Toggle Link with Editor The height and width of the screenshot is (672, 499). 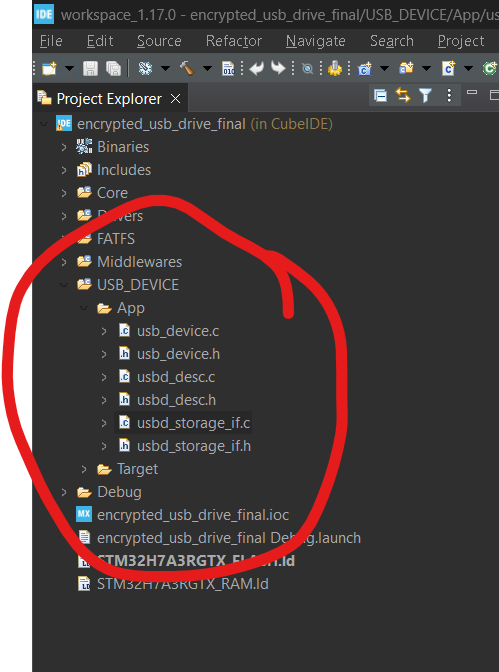(x=403, y=95)
